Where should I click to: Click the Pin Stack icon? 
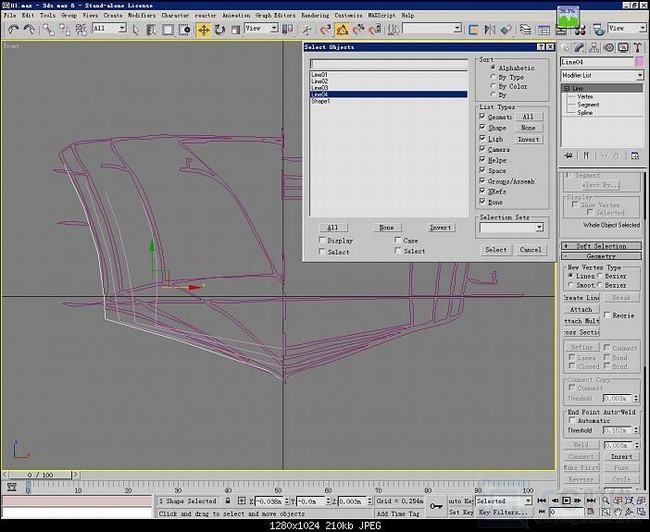tap(568, 155)
